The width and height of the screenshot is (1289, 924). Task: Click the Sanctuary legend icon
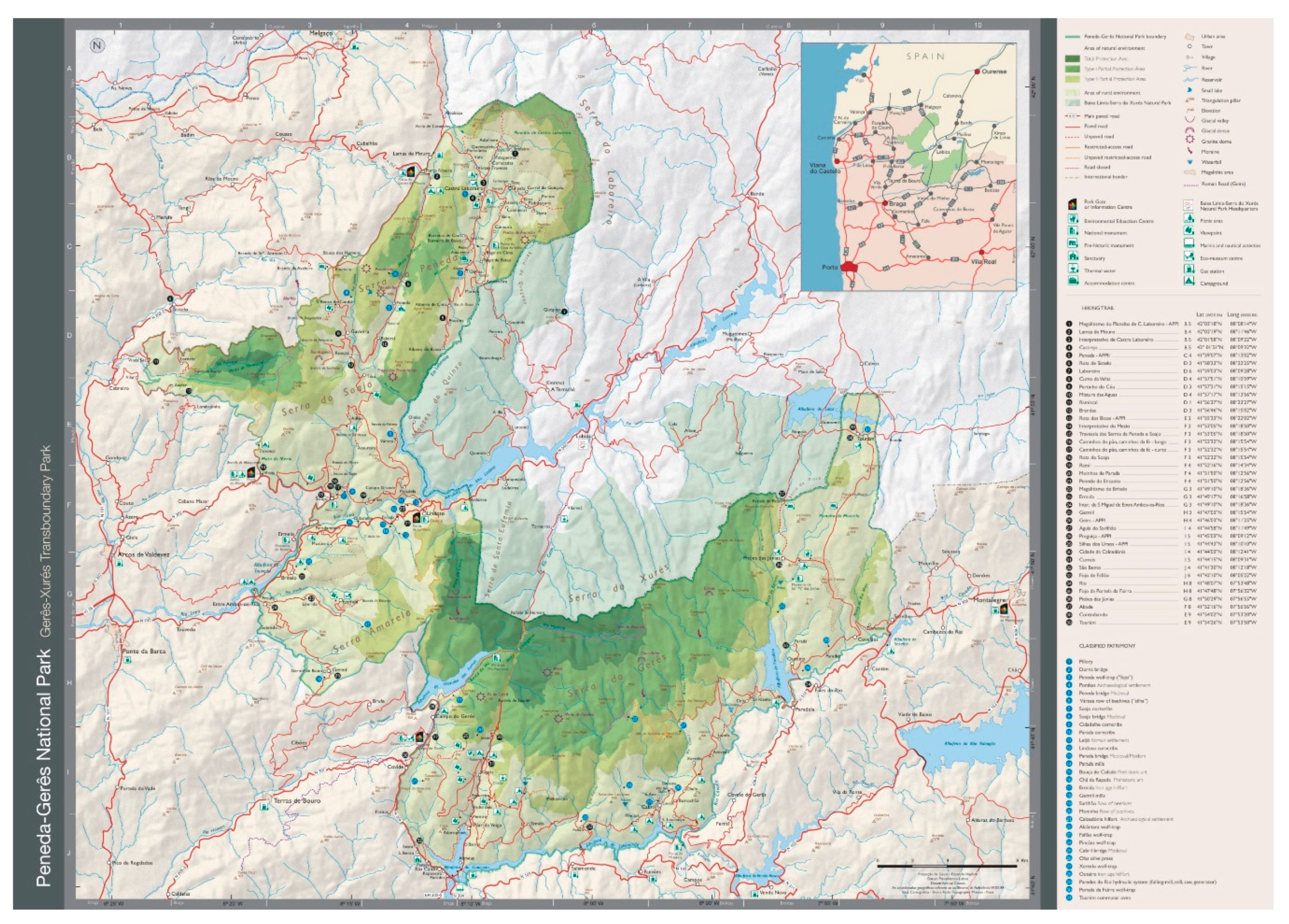tap(1072, 257)
